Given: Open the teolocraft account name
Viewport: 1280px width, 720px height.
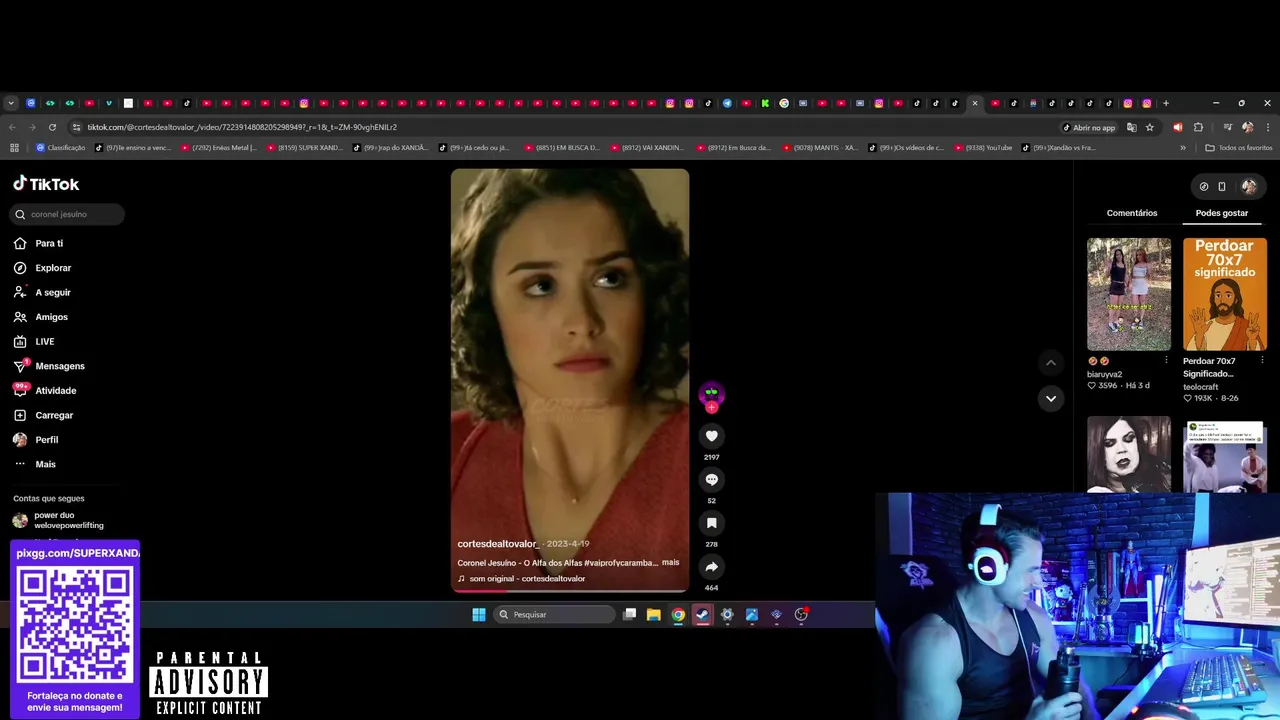Looking at the screenshot, I should point(1201,386).
